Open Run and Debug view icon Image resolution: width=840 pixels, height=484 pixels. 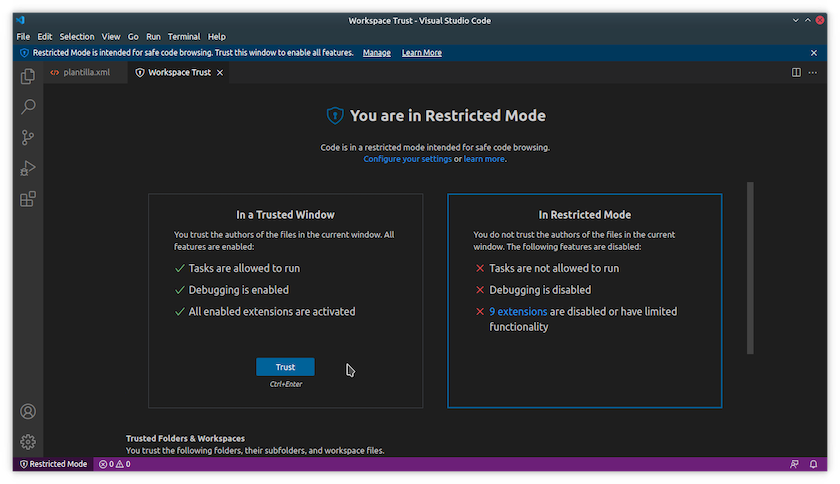pyautogui.click(x=28, y=168)
